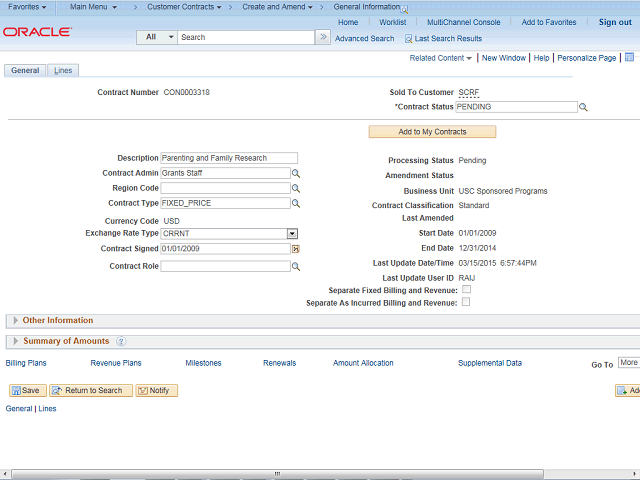This screenshot has width=640, height=480.
Task: Click the Summary of Amounts help icon
Action: (x=121, y=342)
